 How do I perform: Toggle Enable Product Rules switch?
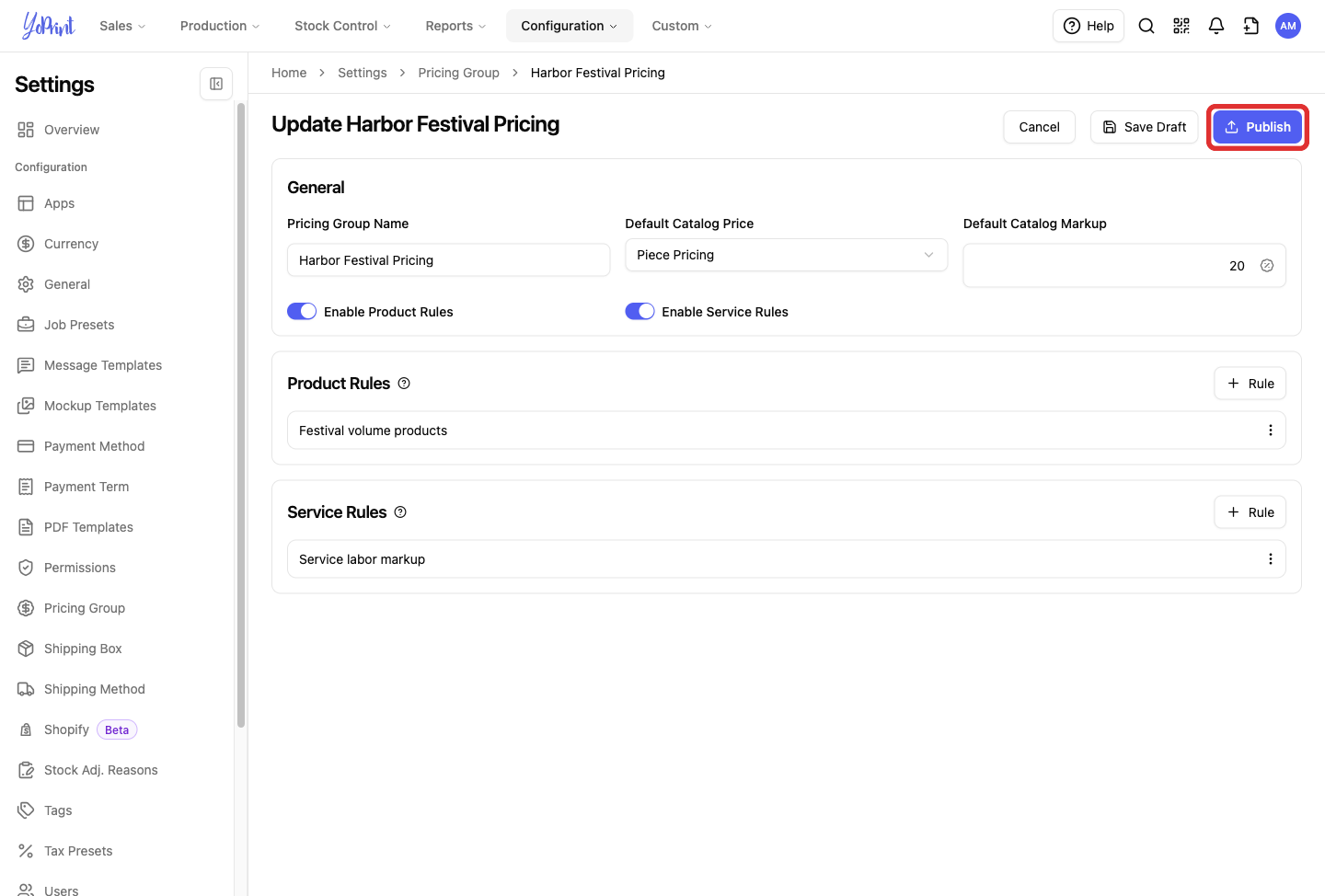302,312
